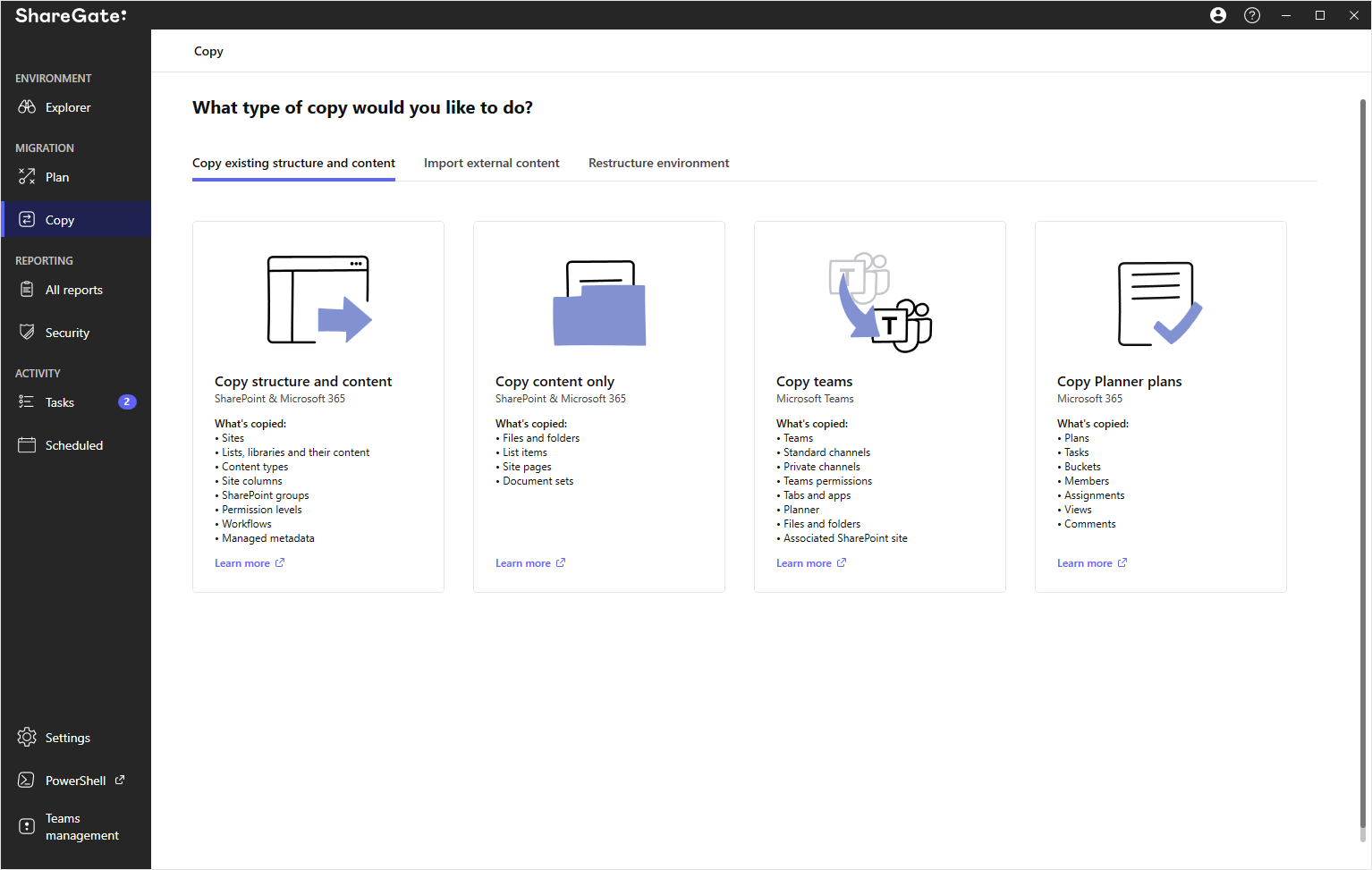The image size is (1372, 870).
Task: View Tasks in the Activity section
Action: (59, 401)
